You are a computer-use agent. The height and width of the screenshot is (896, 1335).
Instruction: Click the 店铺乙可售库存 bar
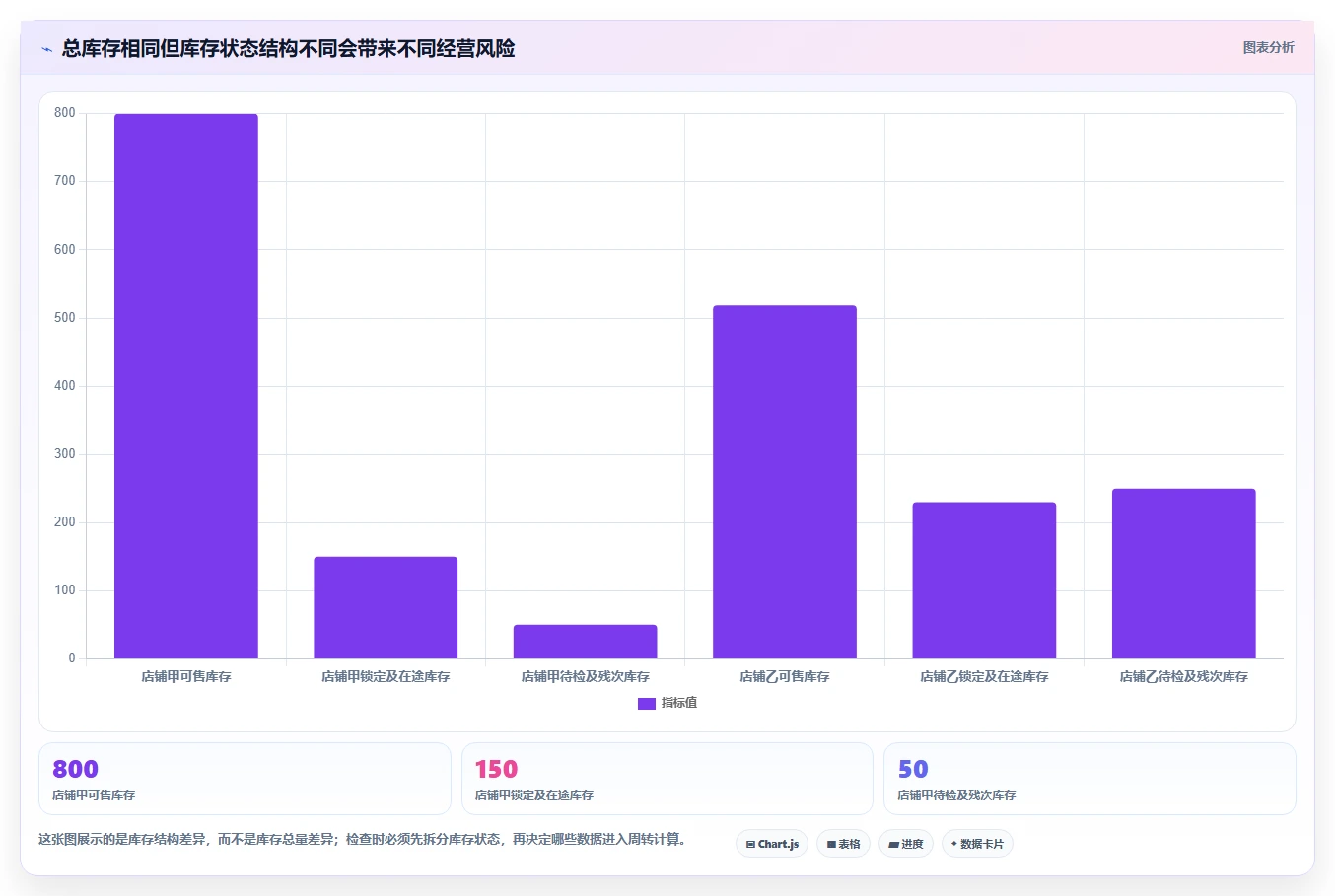[x=785, y=482]
